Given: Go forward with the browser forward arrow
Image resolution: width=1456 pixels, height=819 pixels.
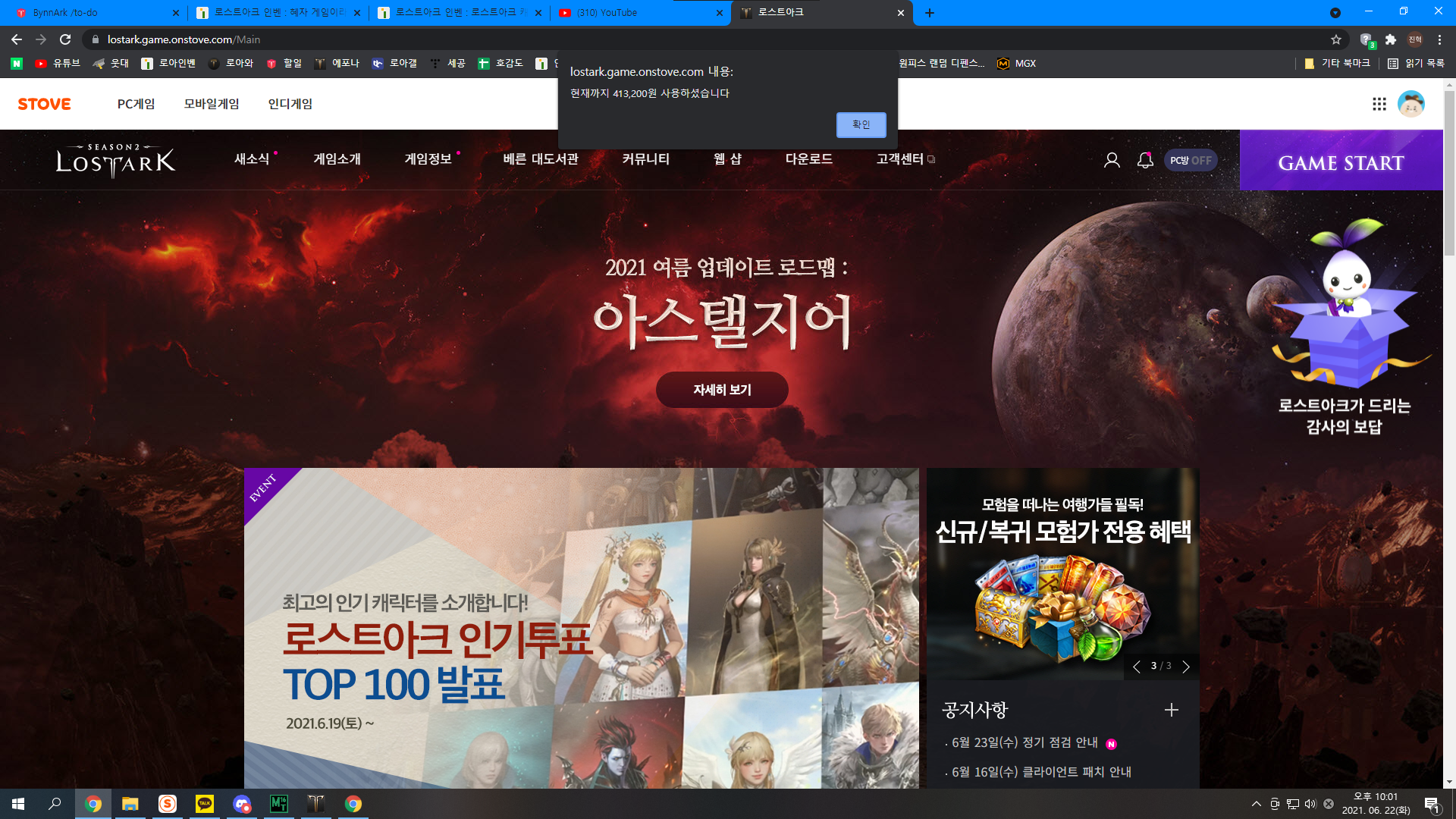Looking at the screenshot, I should coord(41,39).
